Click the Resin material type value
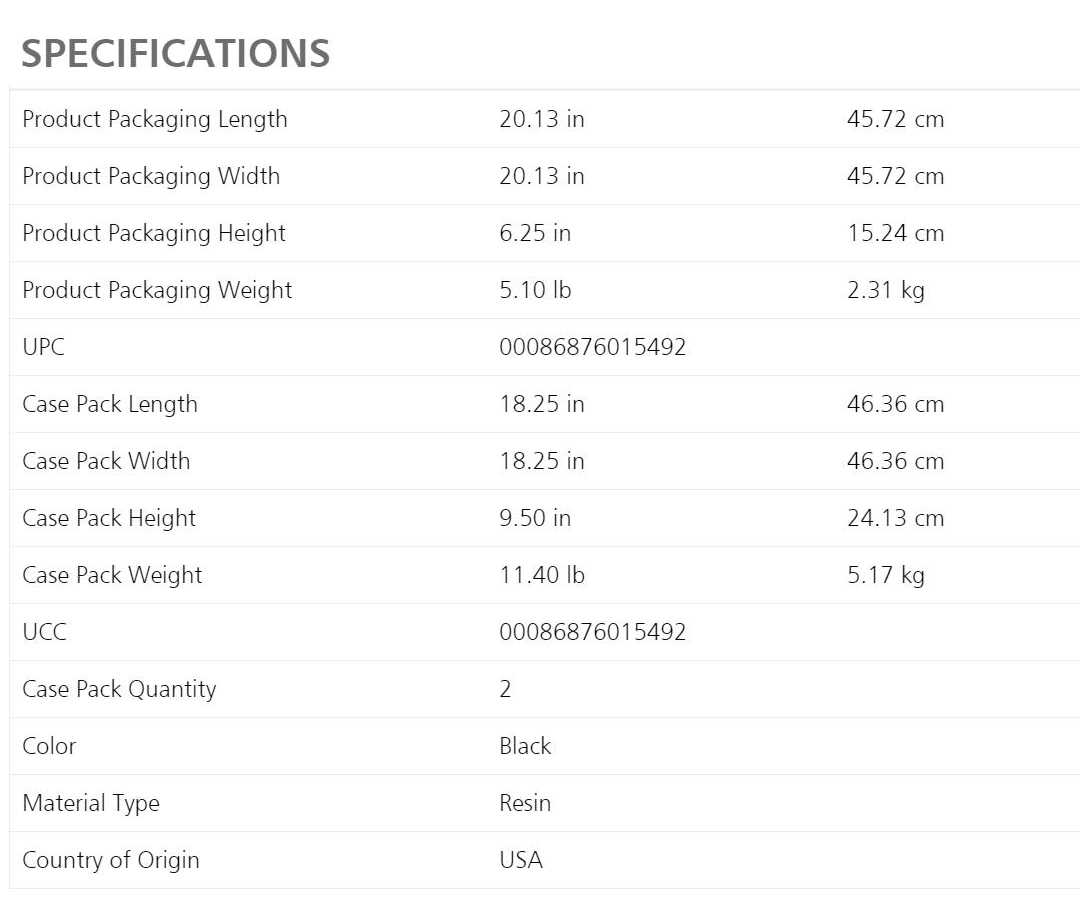 (x=525, y=803)
